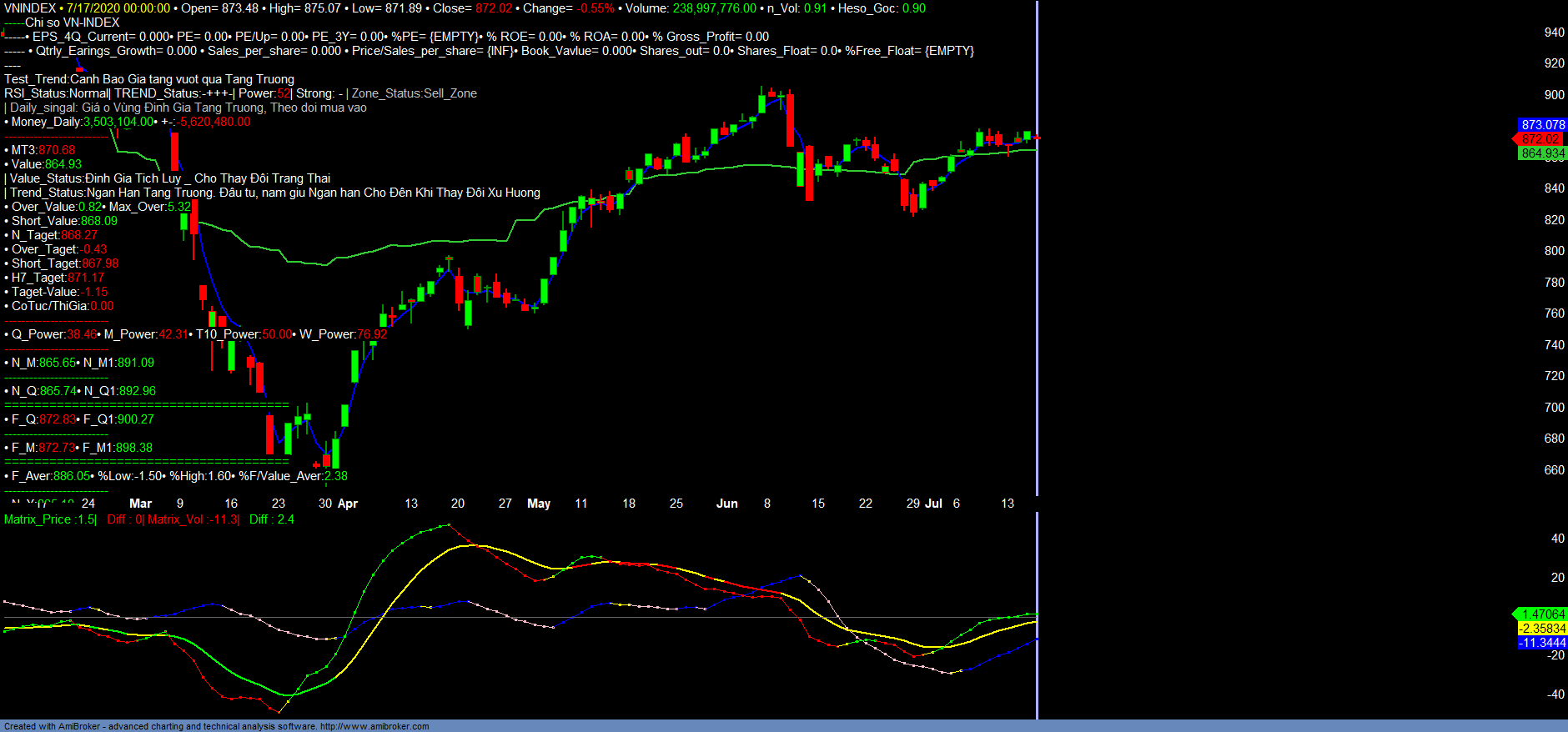The width and height of the screenshot is (1568, 732).
Task: Click the Mar label on date axis
Action: coord(140,504)
